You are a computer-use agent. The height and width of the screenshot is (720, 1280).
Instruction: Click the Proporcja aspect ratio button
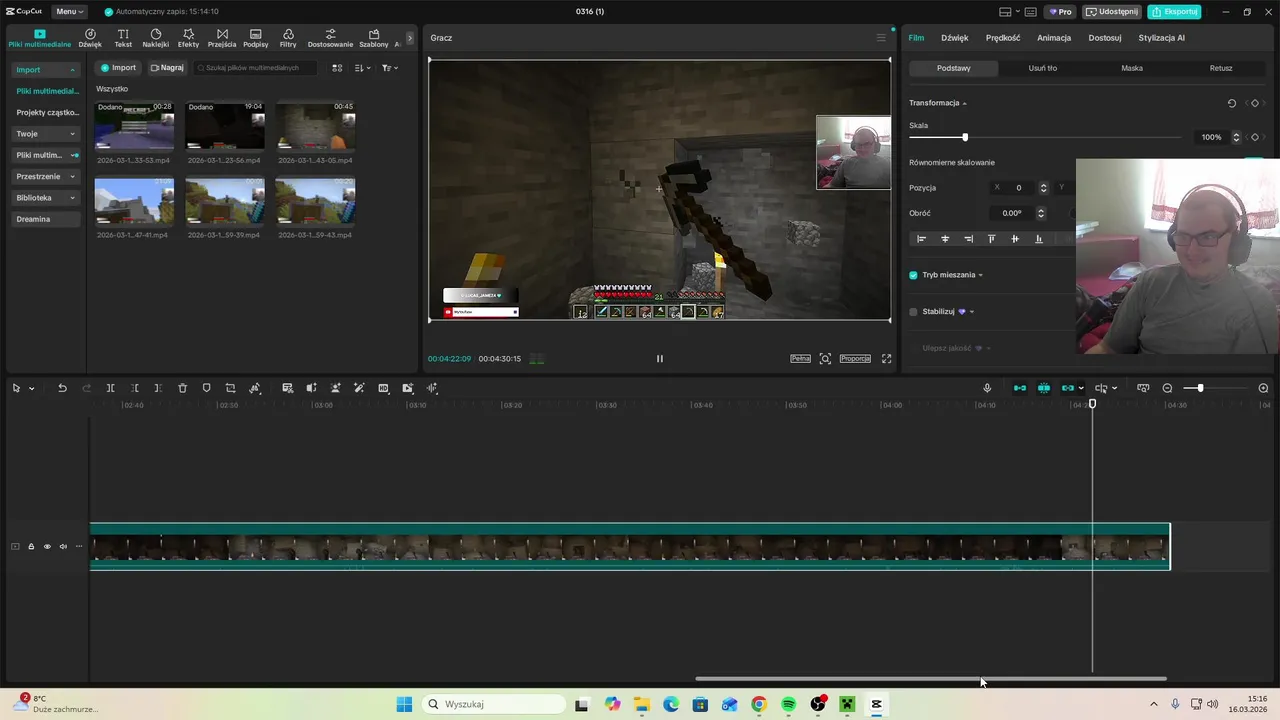click(855, 359)
